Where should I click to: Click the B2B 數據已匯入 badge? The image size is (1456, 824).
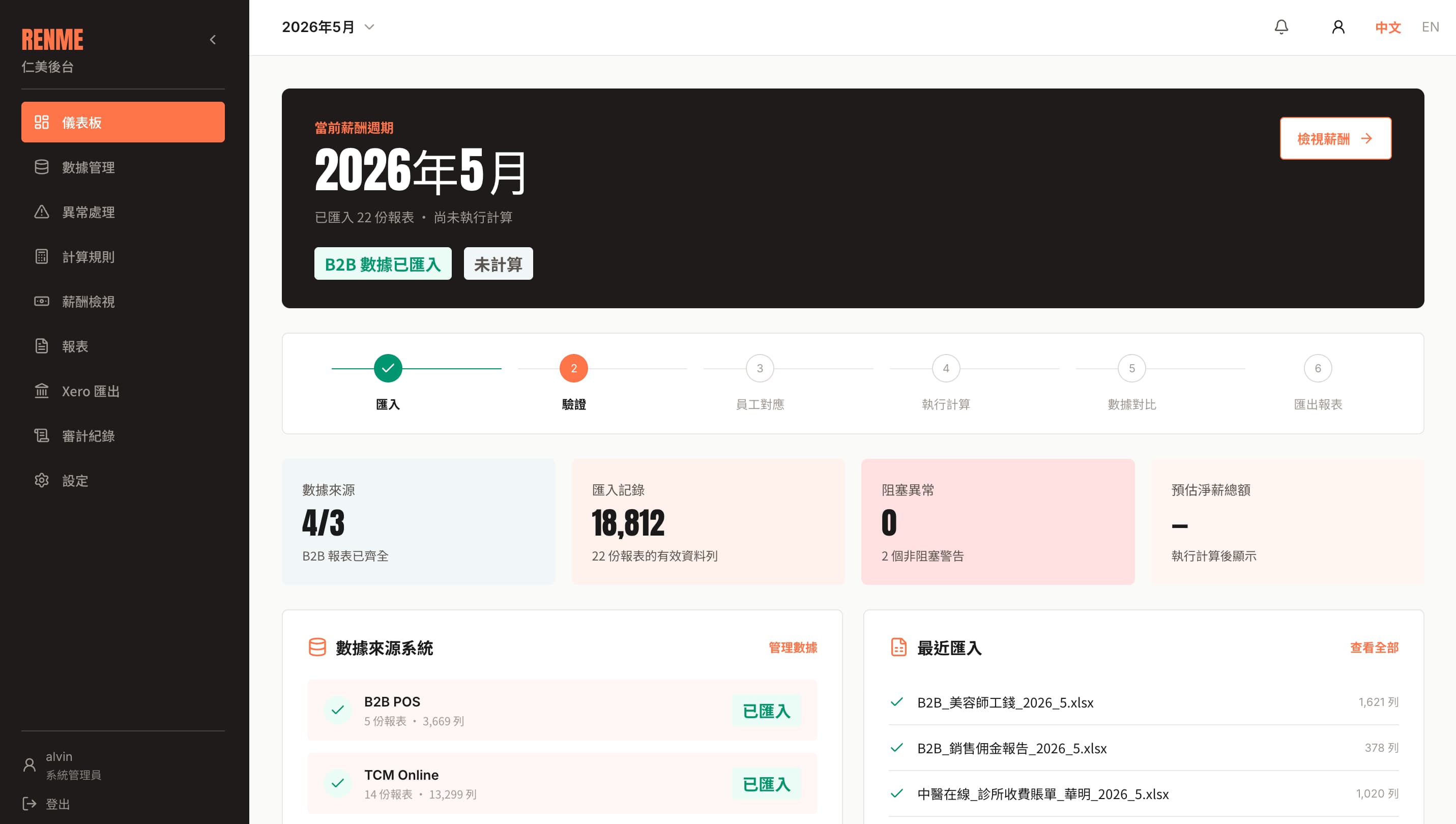tap(383, 263)
